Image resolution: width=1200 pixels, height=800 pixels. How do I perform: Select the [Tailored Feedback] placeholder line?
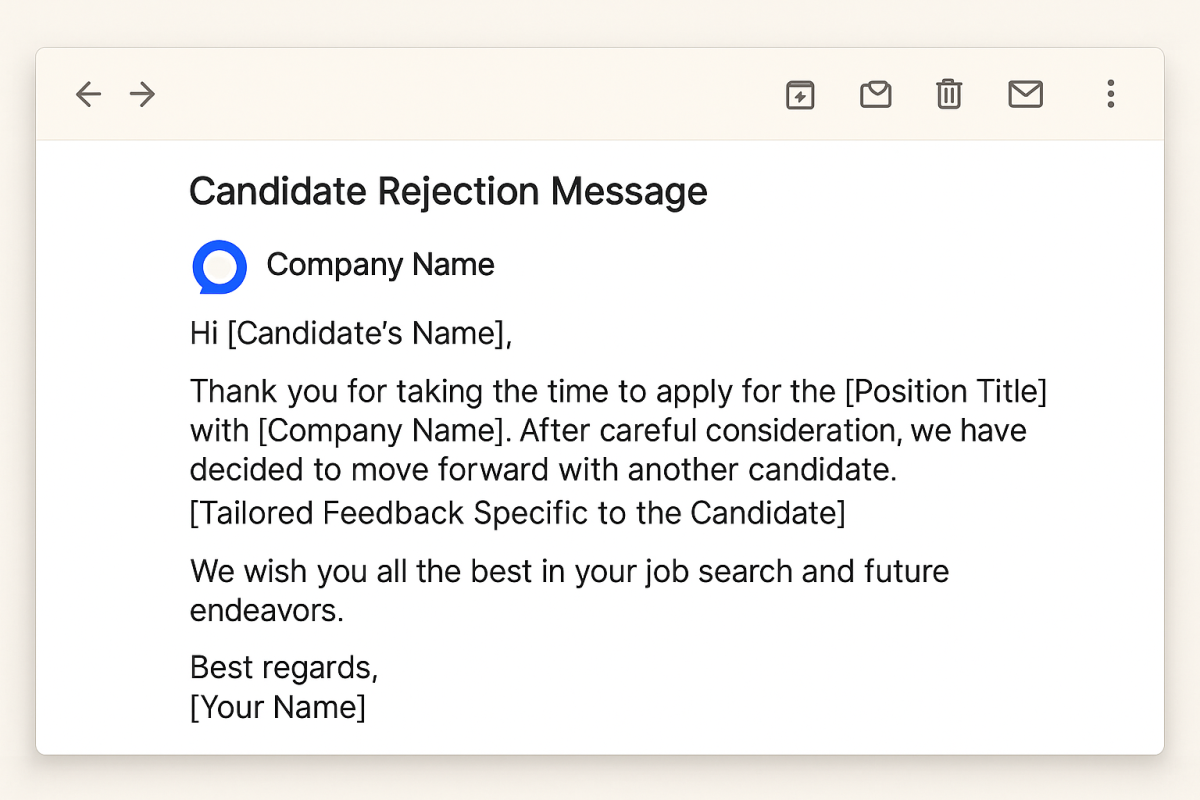[x=517, y=512]
